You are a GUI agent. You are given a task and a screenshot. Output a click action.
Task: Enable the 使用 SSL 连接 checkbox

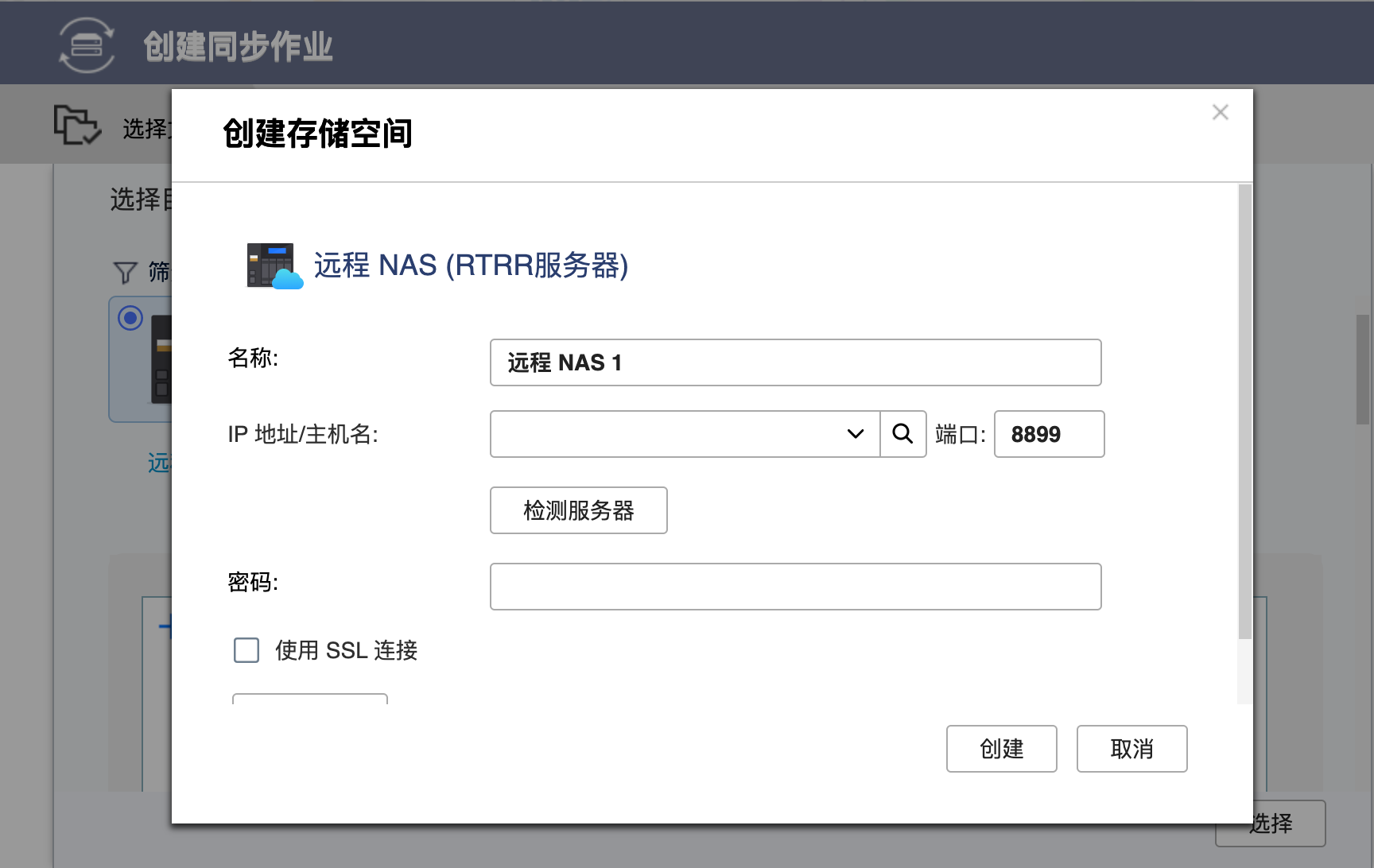click(246, 650)
